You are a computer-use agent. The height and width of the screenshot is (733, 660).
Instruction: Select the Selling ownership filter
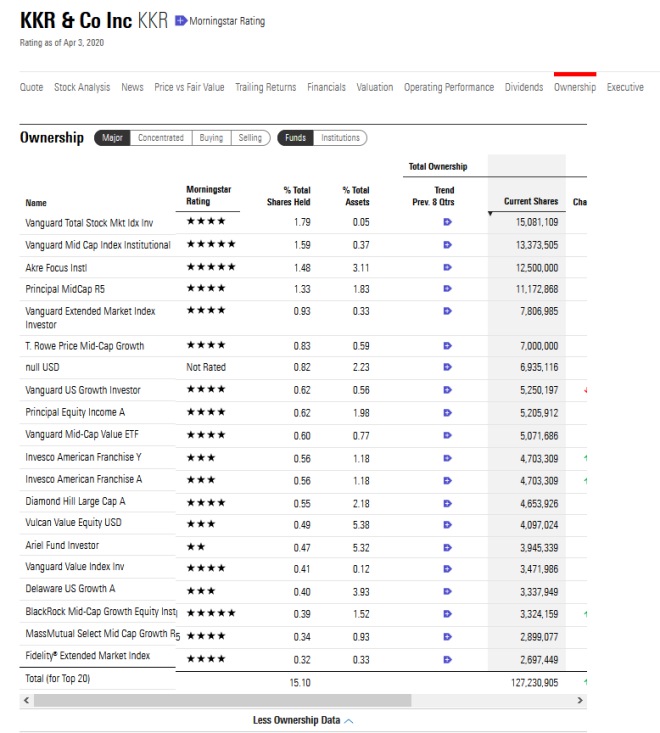coord(250,138)
